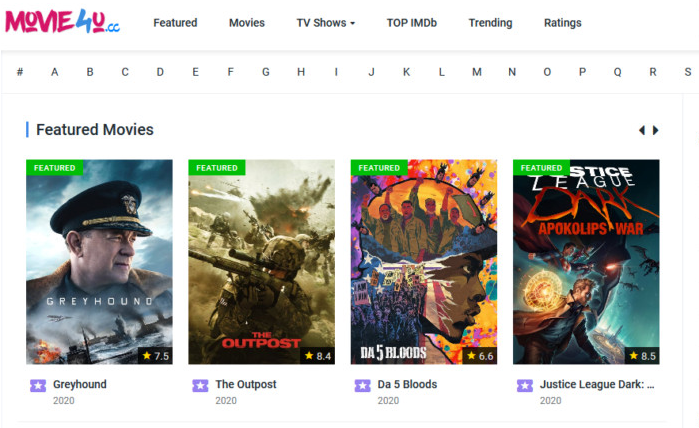Filter titles starting with letter K

(407, 72)
